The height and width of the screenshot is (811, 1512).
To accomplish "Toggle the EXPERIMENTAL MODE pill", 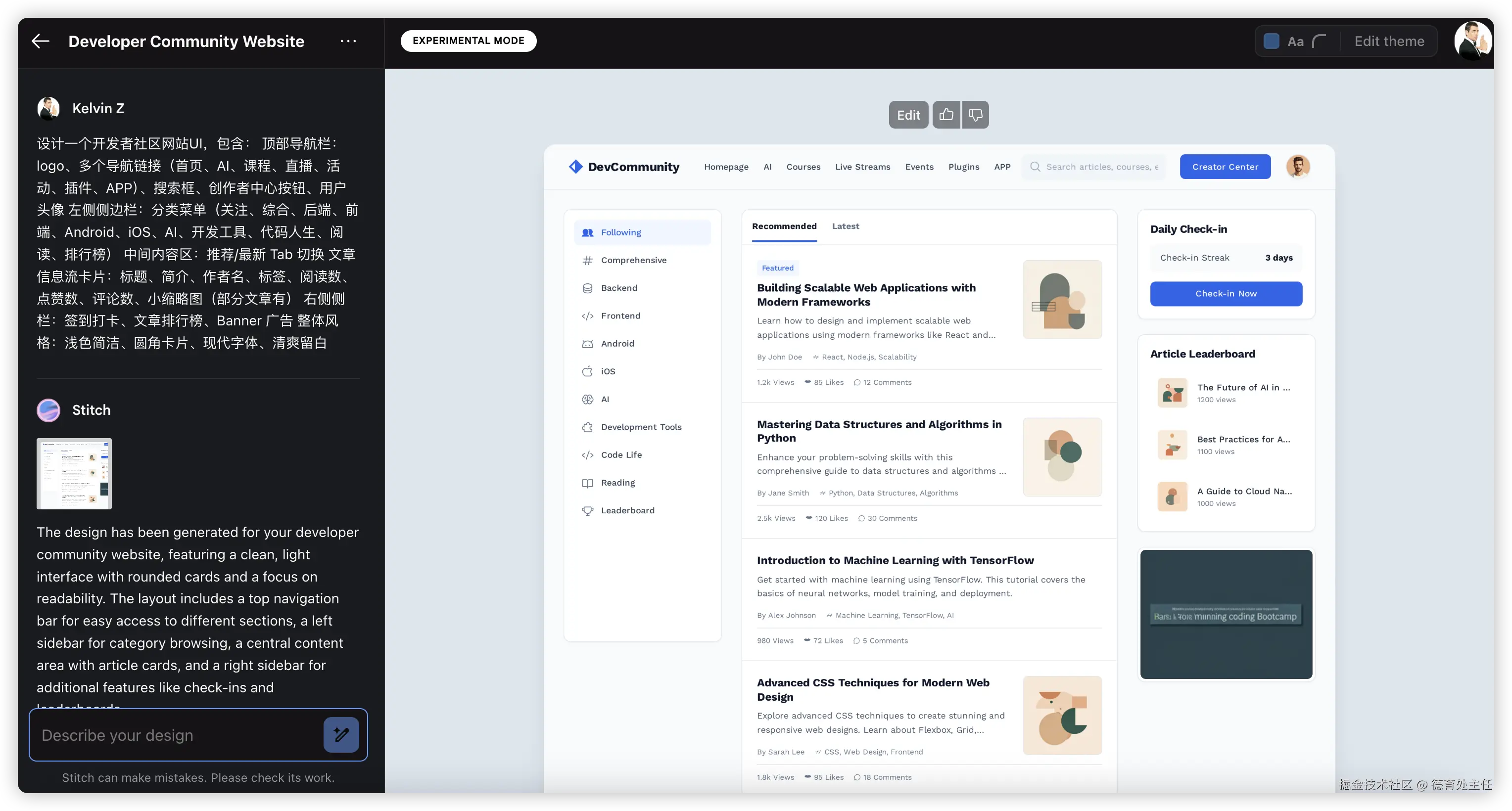I will (469, 41).
